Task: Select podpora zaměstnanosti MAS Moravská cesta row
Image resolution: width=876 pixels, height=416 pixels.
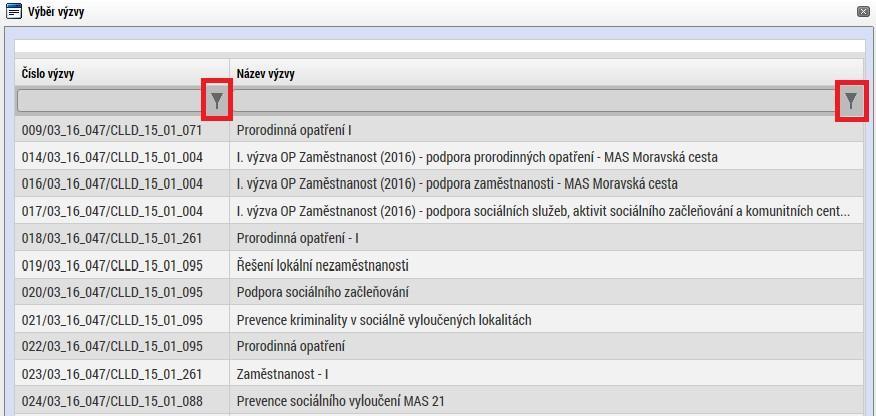Action: click(x=440, y=184)
